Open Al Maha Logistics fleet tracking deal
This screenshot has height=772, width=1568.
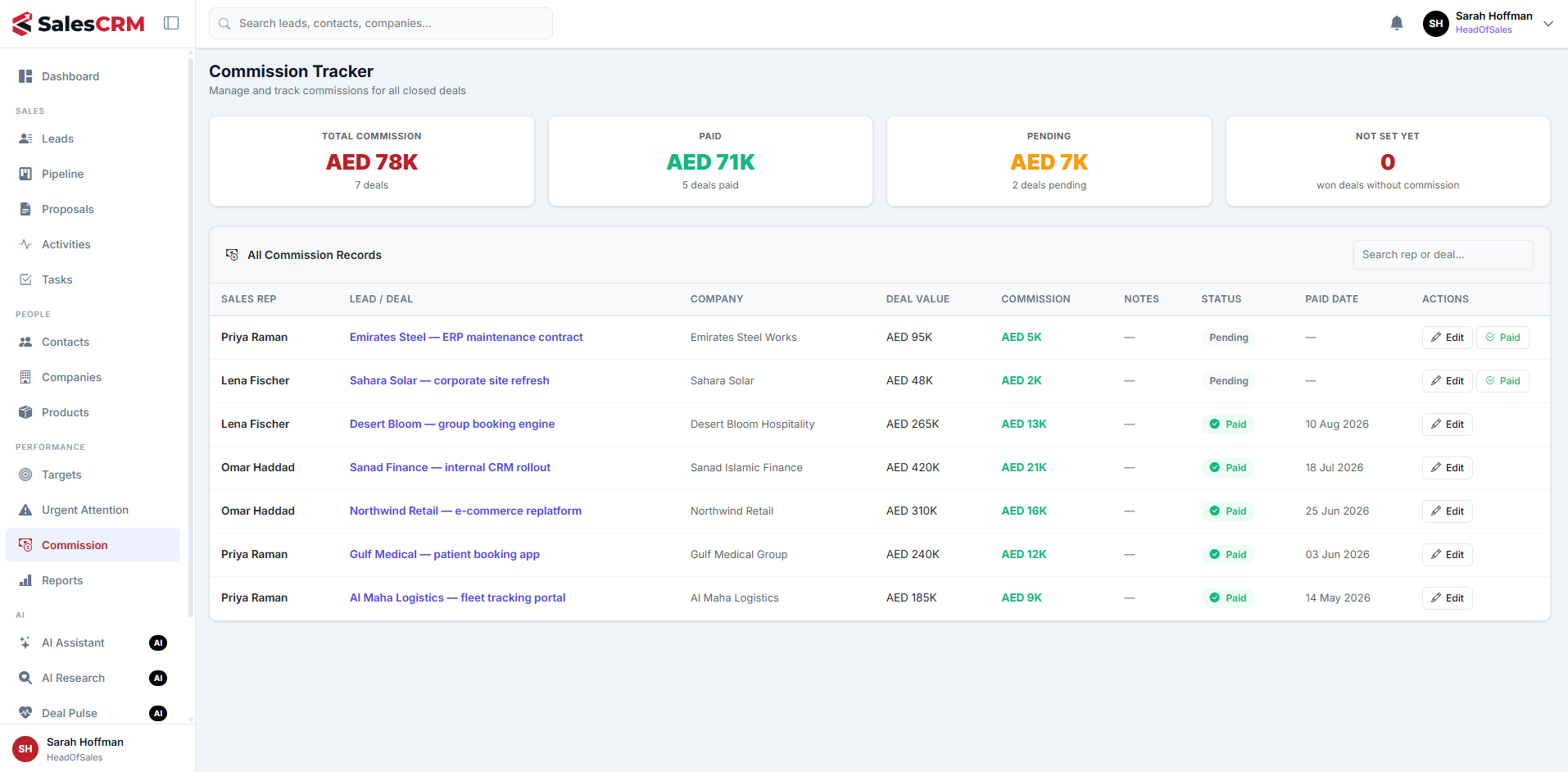pos(457,598)
